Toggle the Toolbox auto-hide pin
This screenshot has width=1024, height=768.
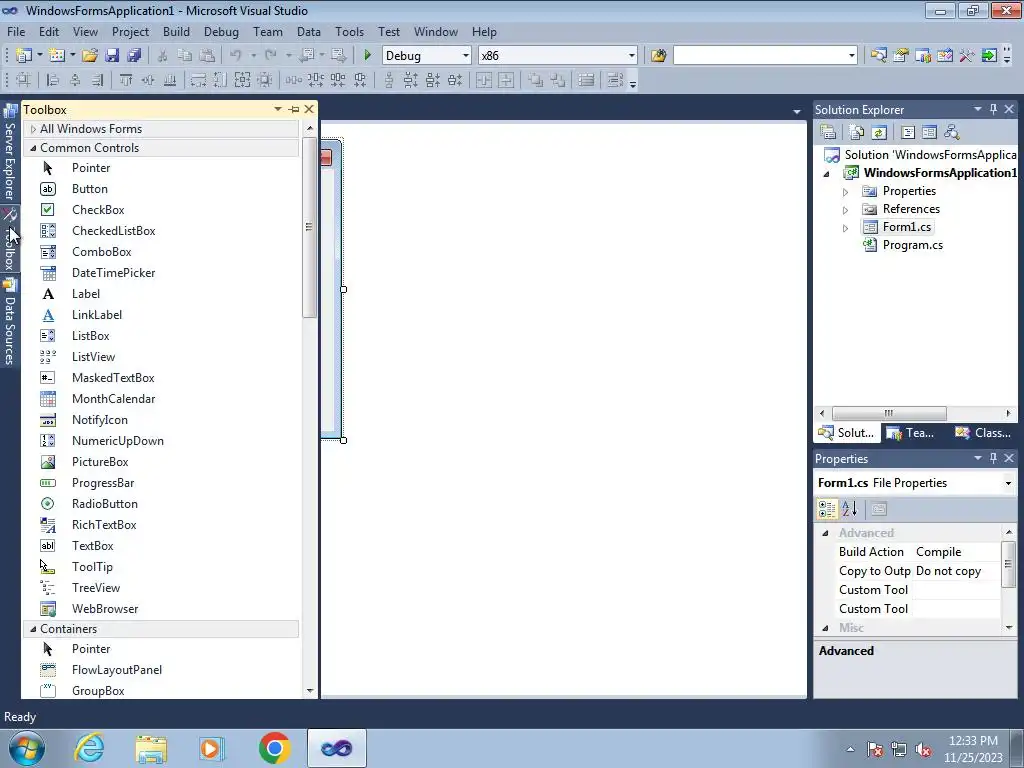coord(294,109)
